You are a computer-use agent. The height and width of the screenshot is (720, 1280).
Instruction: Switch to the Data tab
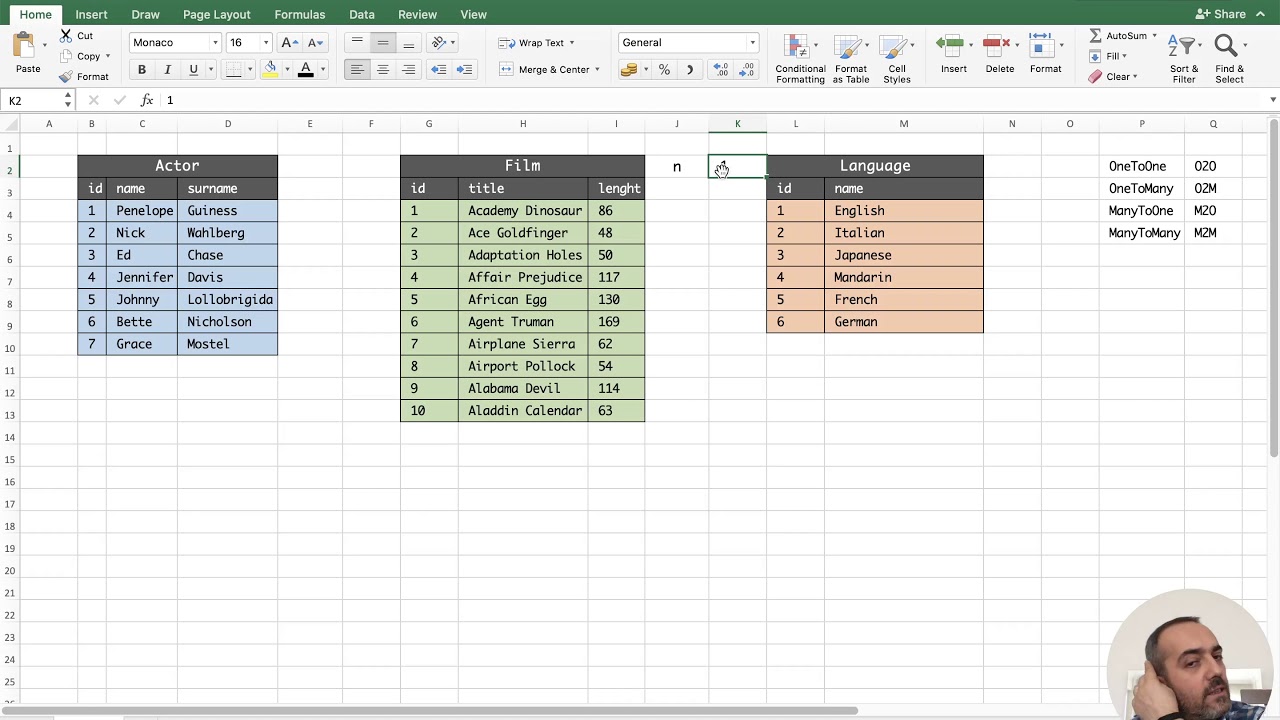click(362, 14)
